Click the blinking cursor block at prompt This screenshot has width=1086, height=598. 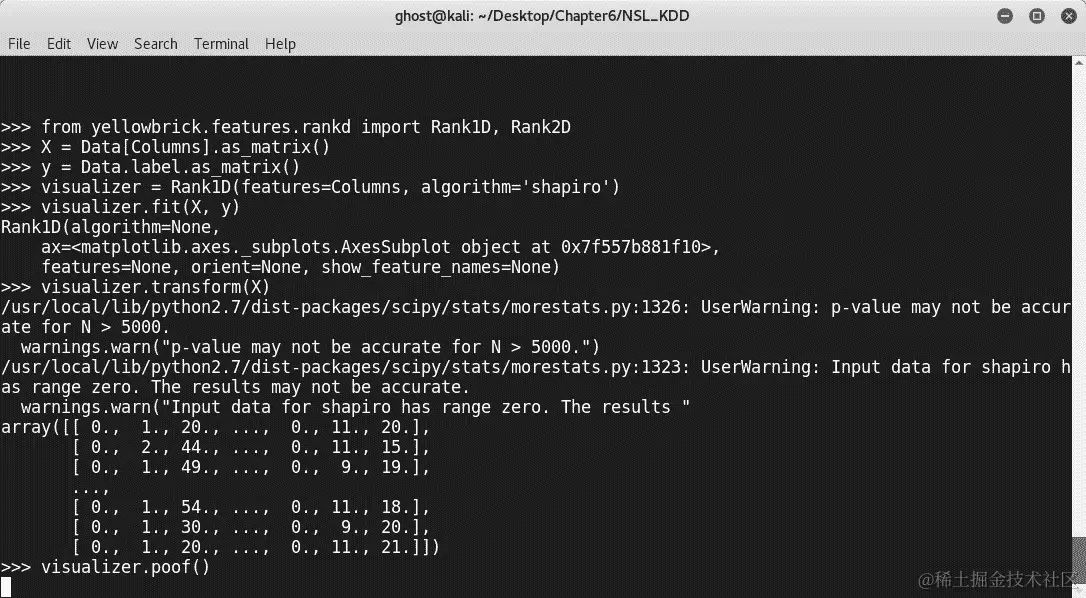click(6, 587)
